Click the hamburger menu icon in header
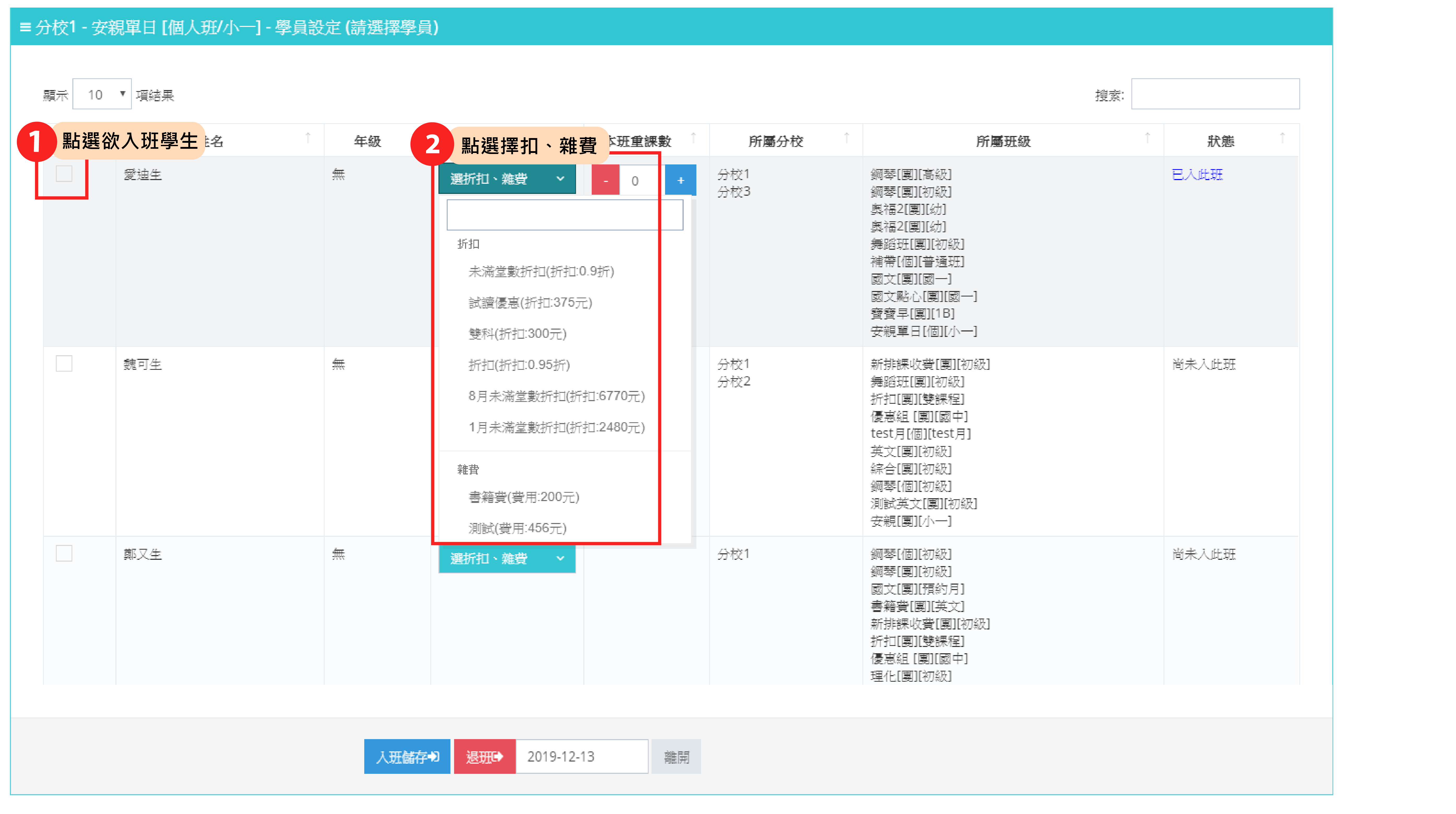Screen dimensions: 1456x814 tap(25, 27)
